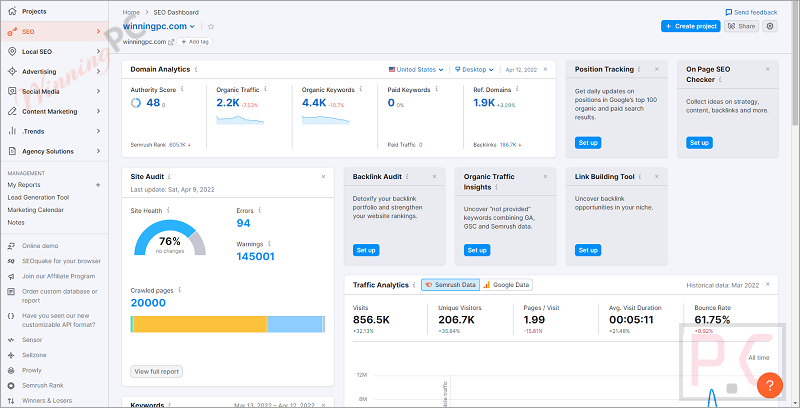Open the Projects home icon
The image size is (800, 408).
point(12,11)
